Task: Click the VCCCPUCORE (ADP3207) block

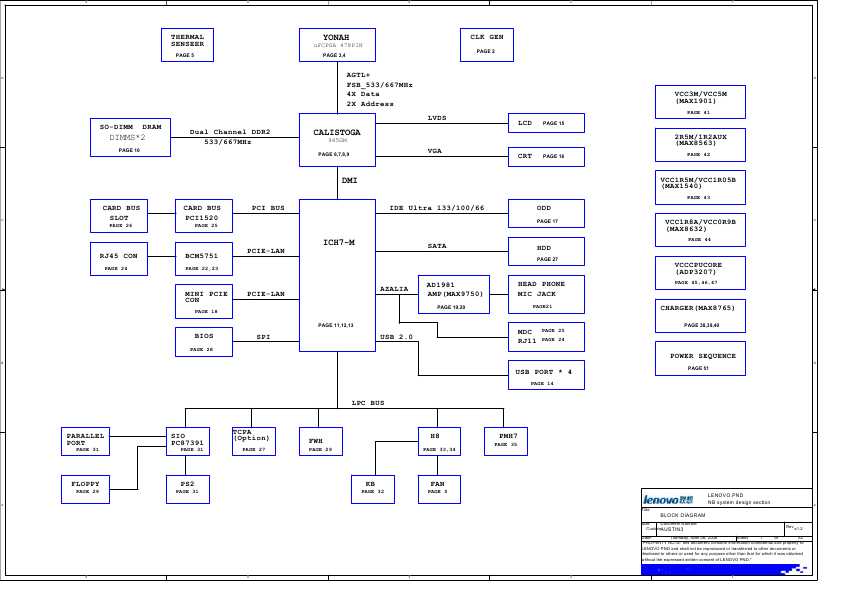Action: [700, 273]
